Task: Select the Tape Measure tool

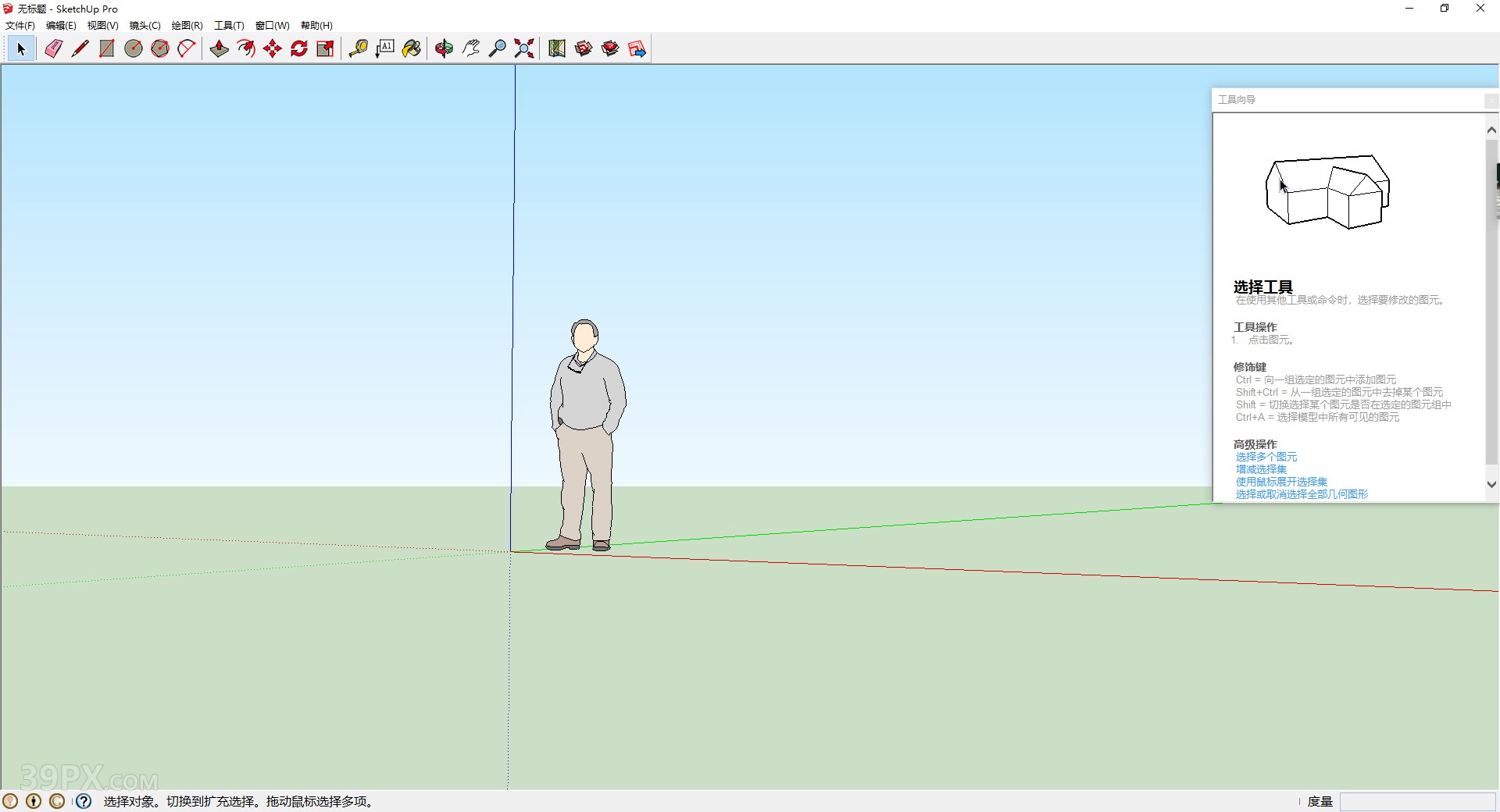Action: pyautogui.click(x=358, y=48)
